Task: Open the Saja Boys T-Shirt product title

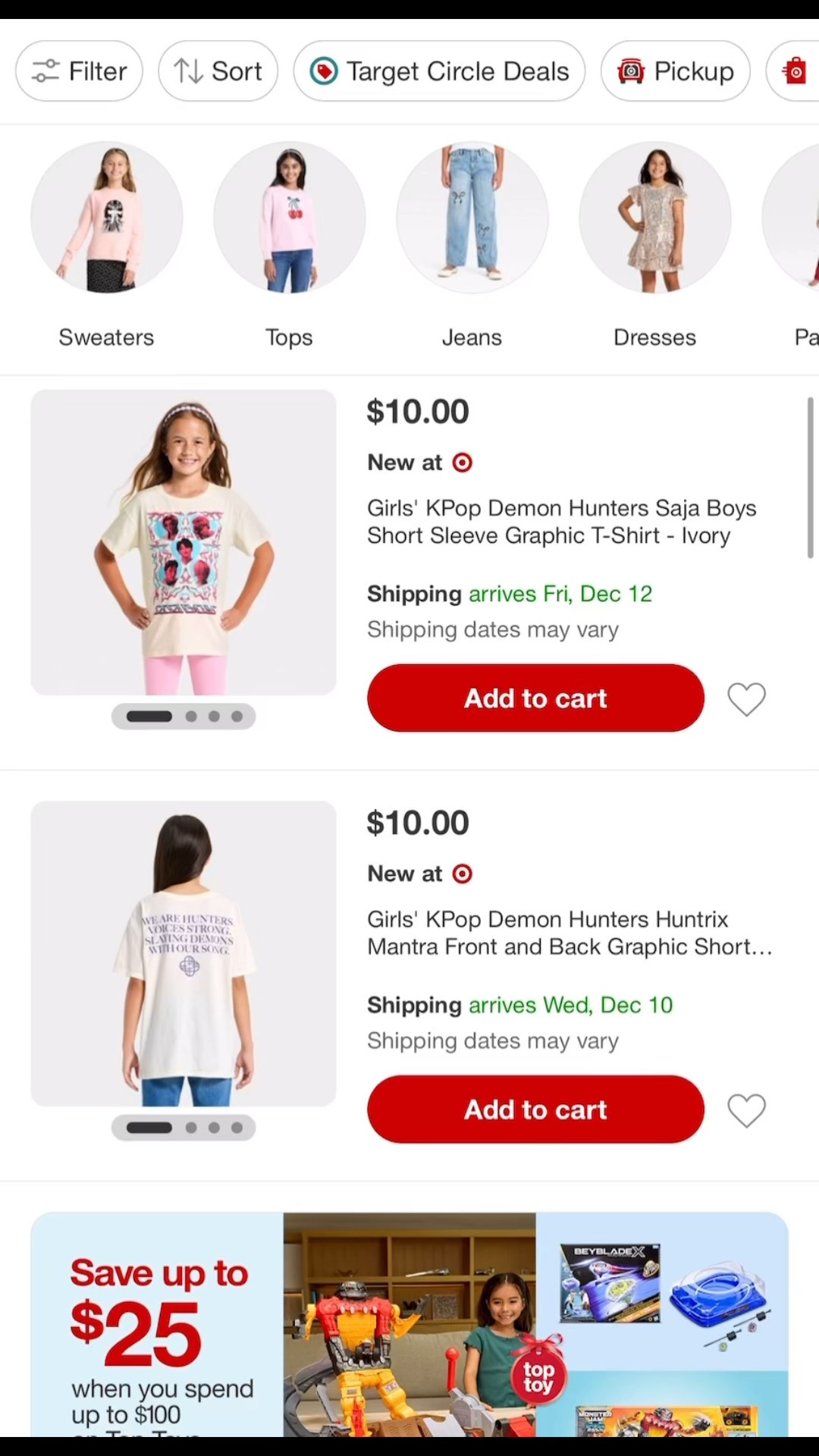Action: coord(561,522)
